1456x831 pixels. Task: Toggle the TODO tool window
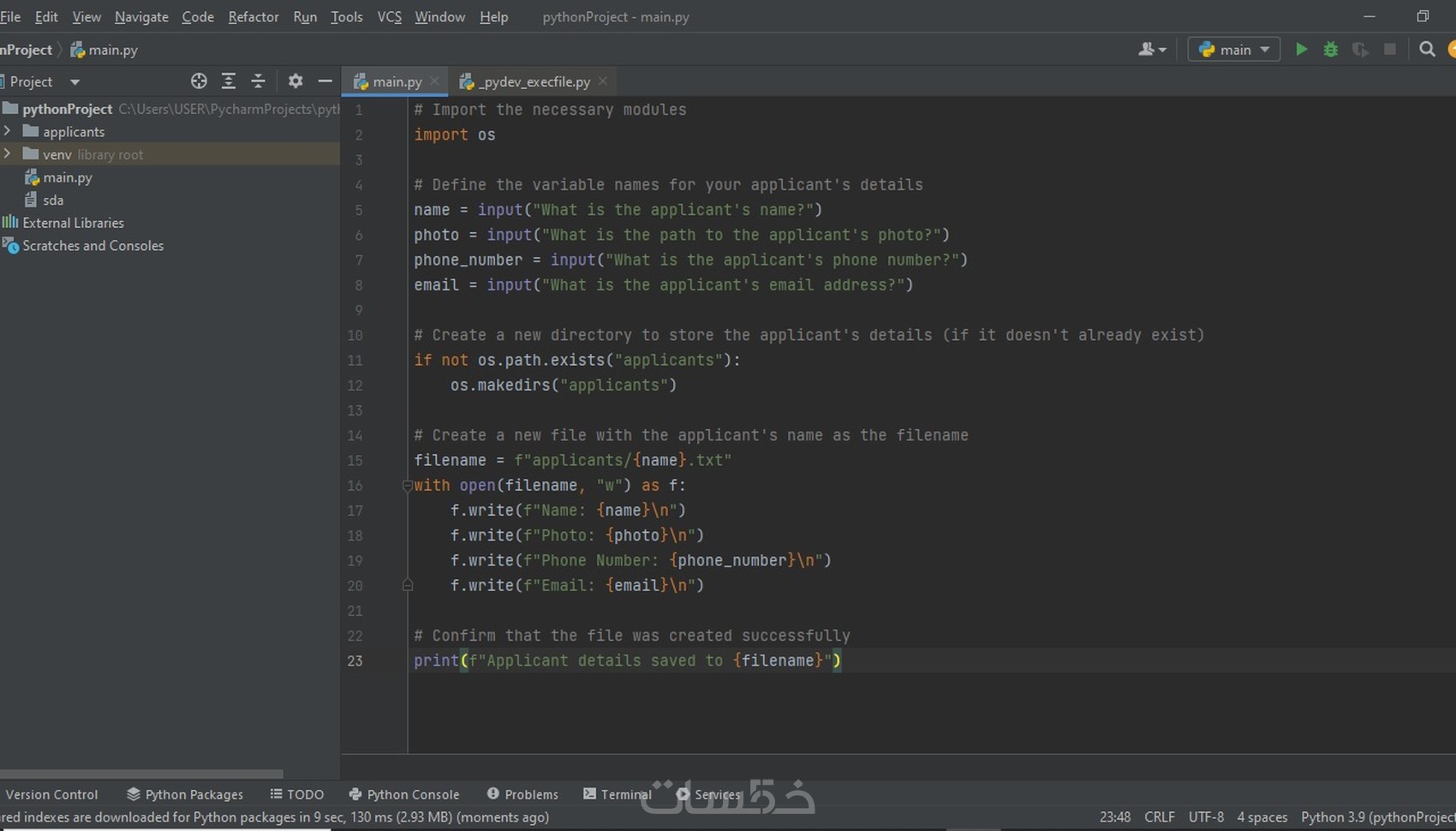click(x=297, y=794)
